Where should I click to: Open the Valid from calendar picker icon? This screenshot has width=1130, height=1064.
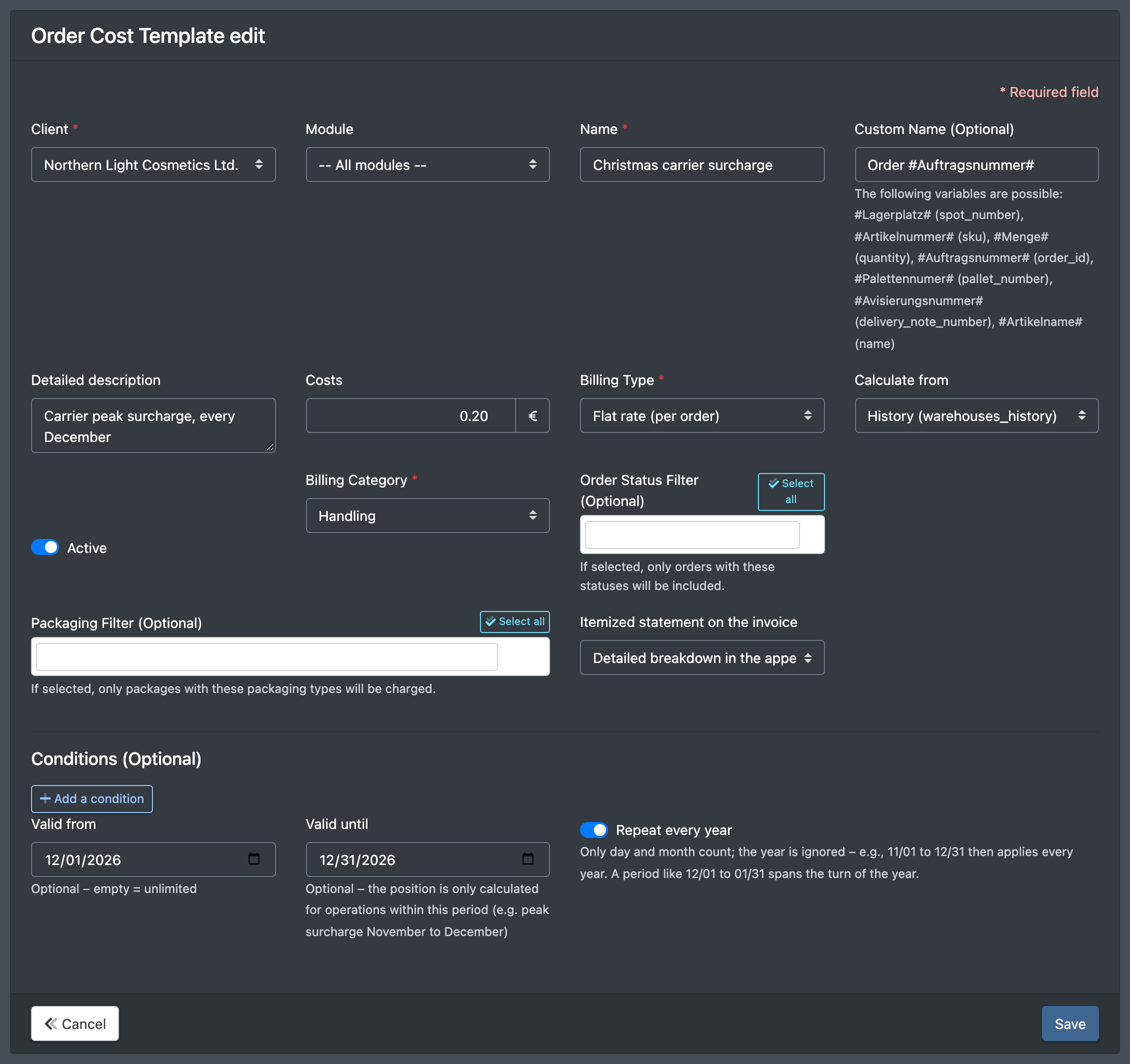[253, 858]
